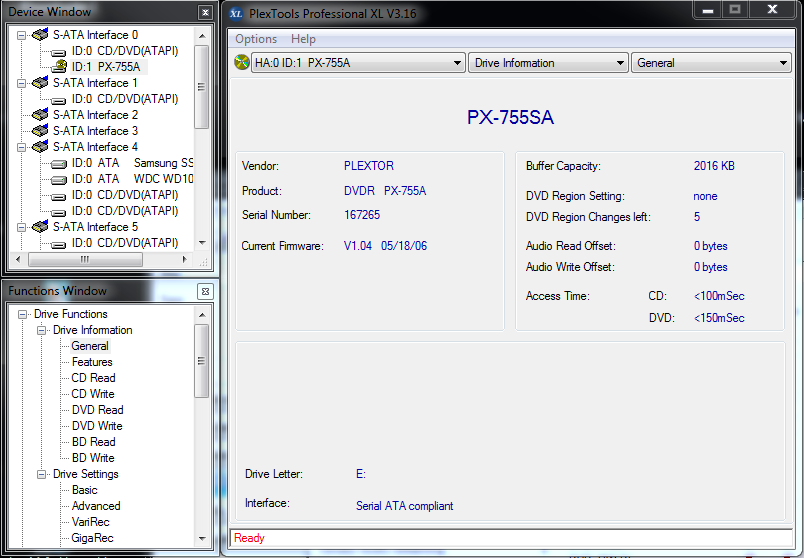The width and height of the screenshot is (804, 558).
Task: Collapse the S-ATA Interface 1 node
Action: pos(22,83)
